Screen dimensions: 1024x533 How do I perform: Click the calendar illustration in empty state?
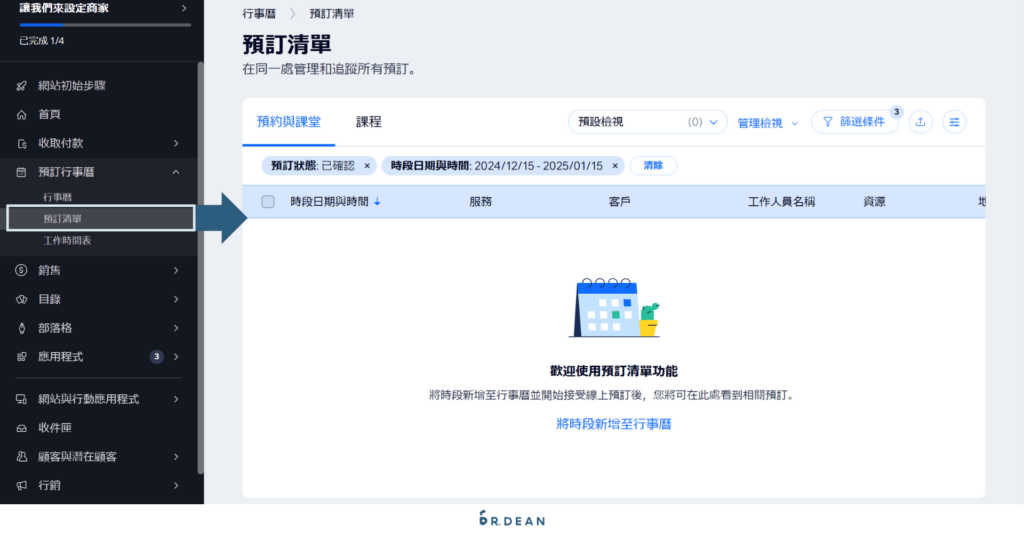(x=615, y=308)
